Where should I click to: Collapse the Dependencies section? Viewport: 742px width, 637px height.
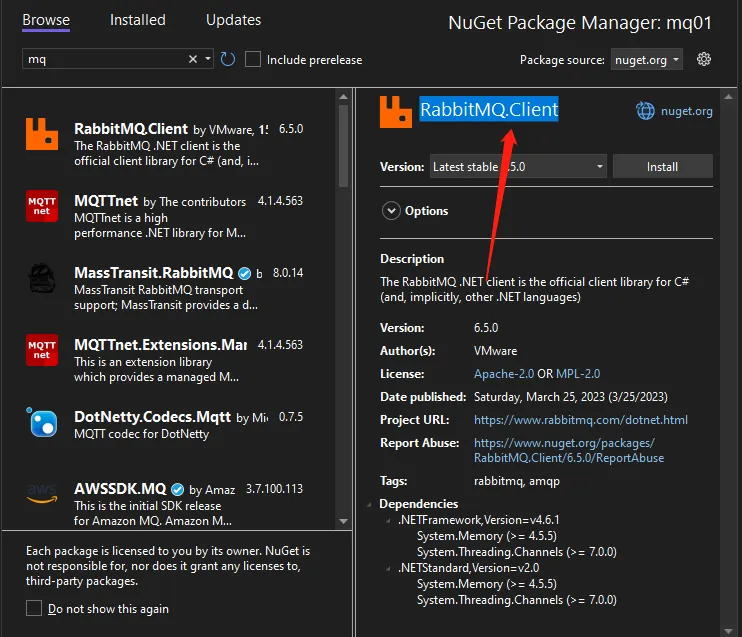pos(369,504)
